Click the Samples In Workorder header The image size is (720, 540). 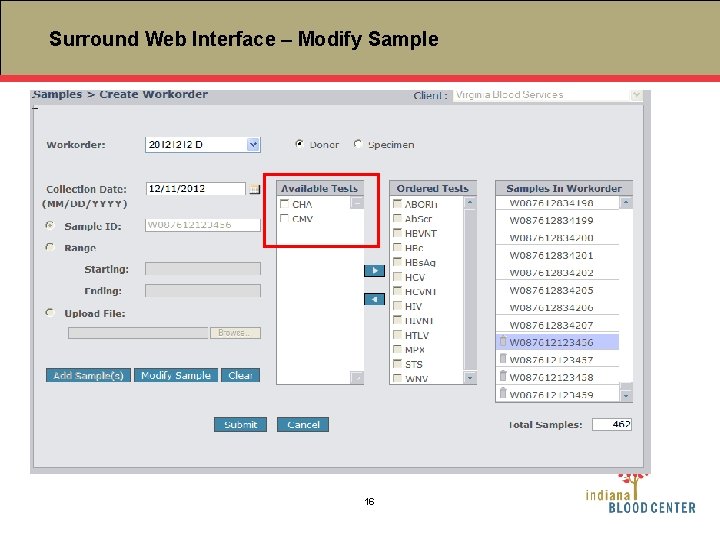(x=564, y=188)
